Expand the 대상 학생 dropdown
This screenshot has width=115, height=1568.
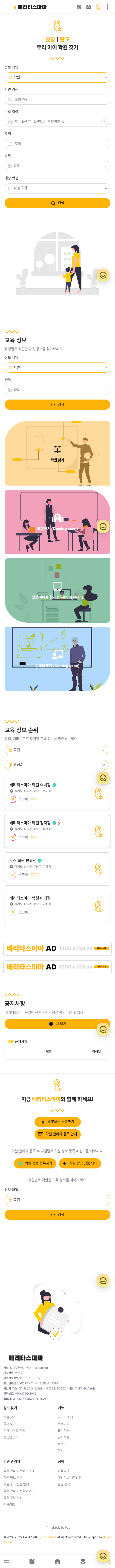[57, 189]
